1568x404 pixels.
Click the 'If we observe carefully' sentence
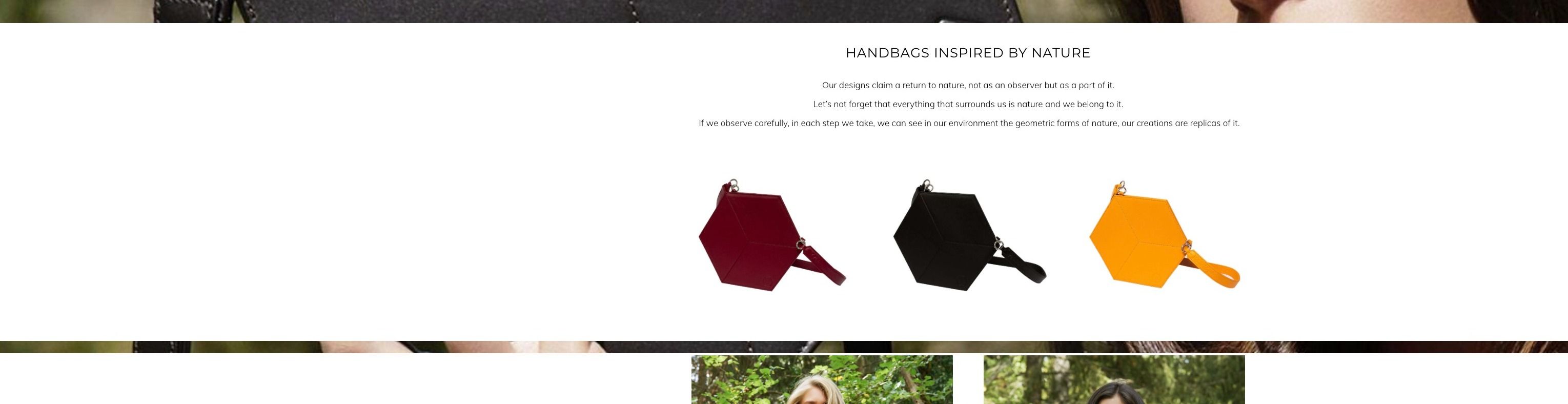(968, 123)
